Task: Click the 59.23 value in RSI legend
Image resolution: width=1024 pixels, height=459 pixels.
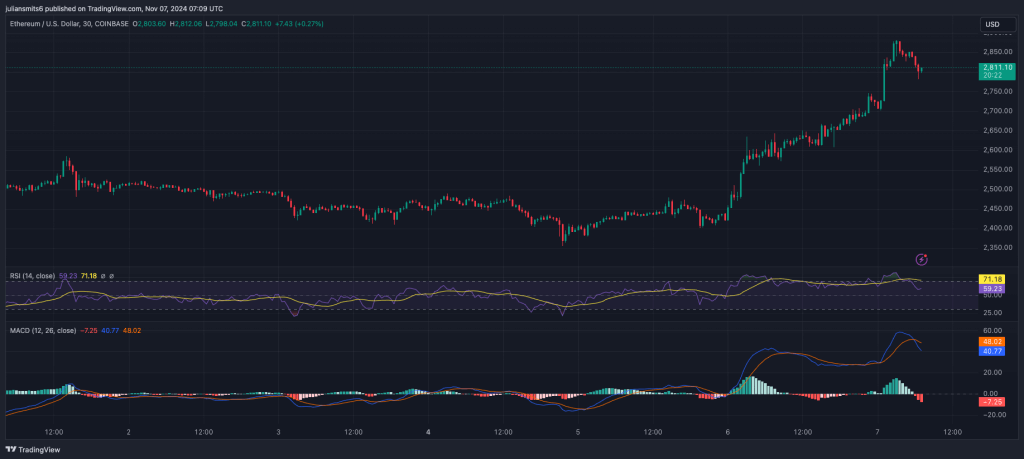Action: [x=68, y=276]
